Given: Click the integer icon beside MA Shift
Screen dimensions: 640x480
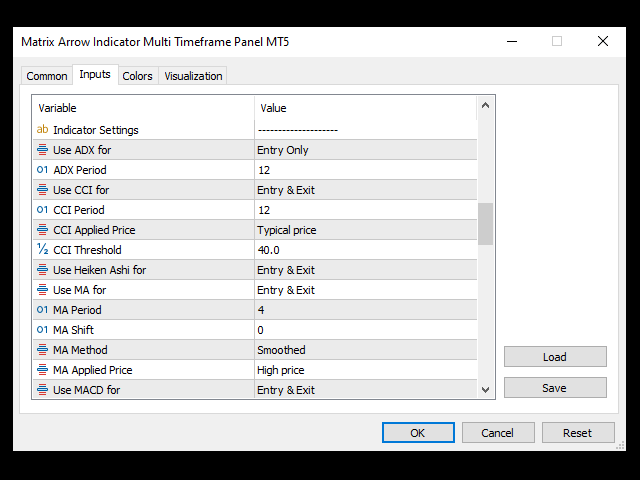Looking at the screenshot, I should [x=42, y=330].
